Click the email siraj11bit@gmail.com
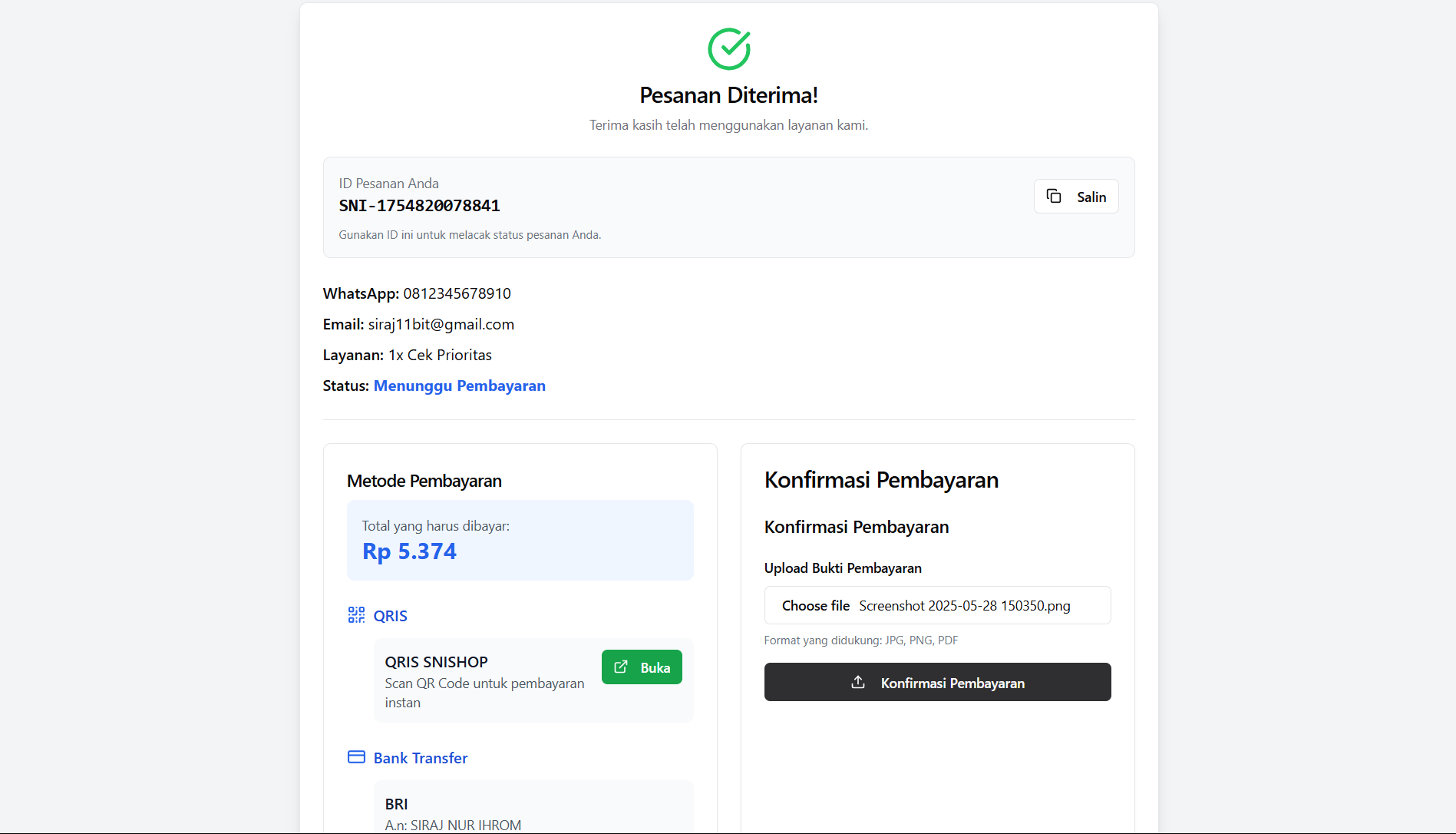The image size is (1456, 834). (x=441, y=324)
